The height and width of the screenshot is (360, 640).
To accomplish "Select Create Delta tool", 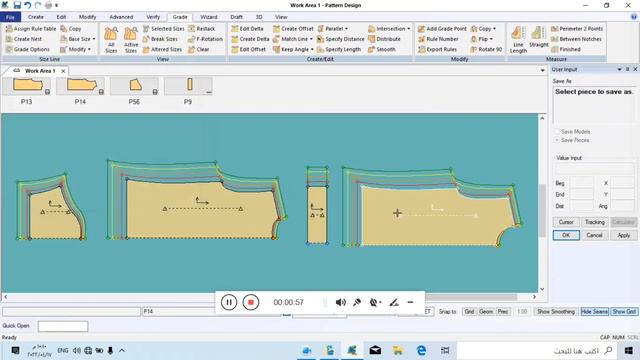I will [250, 39].
